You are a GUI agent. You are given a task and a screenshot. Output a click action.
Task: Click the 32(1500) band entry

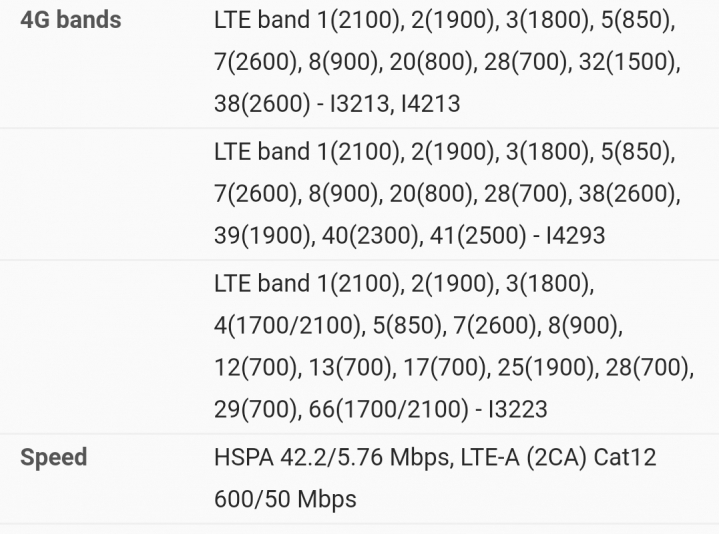coord(629,62)
